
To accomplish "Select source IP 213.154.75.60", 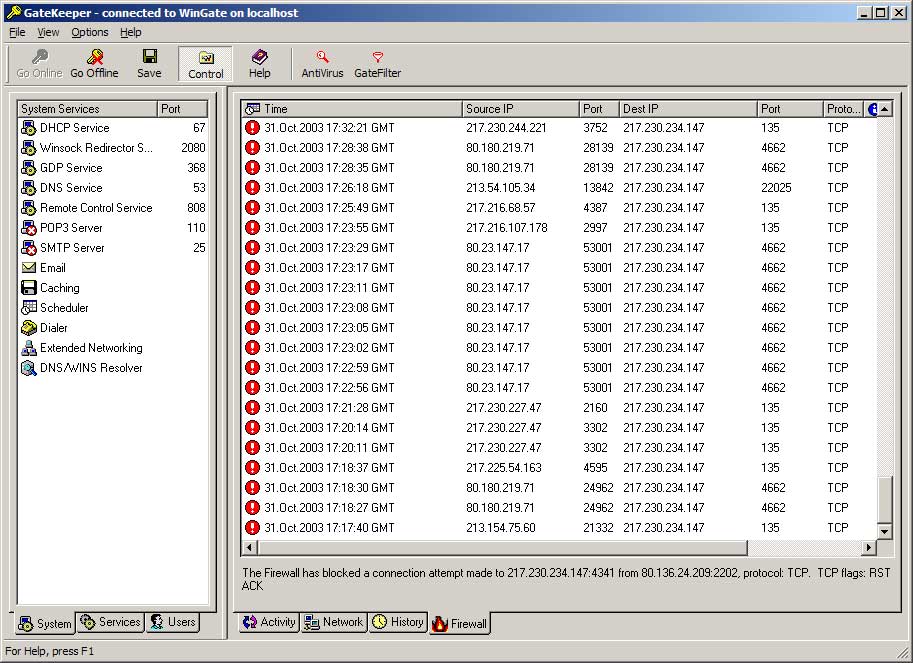I will pos(501,527).
